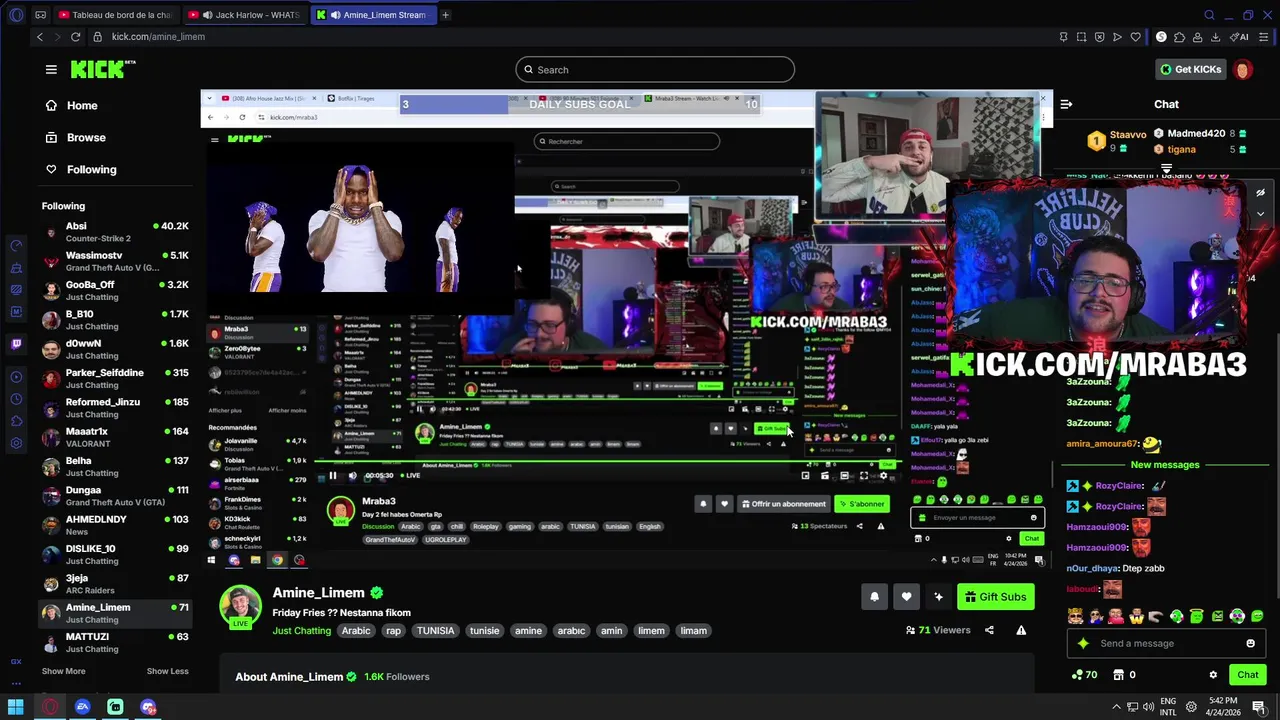Viewport: 1280px width, 720px height.
Task: Click the TUNISIA stream tag
Action: click(436, 631)
